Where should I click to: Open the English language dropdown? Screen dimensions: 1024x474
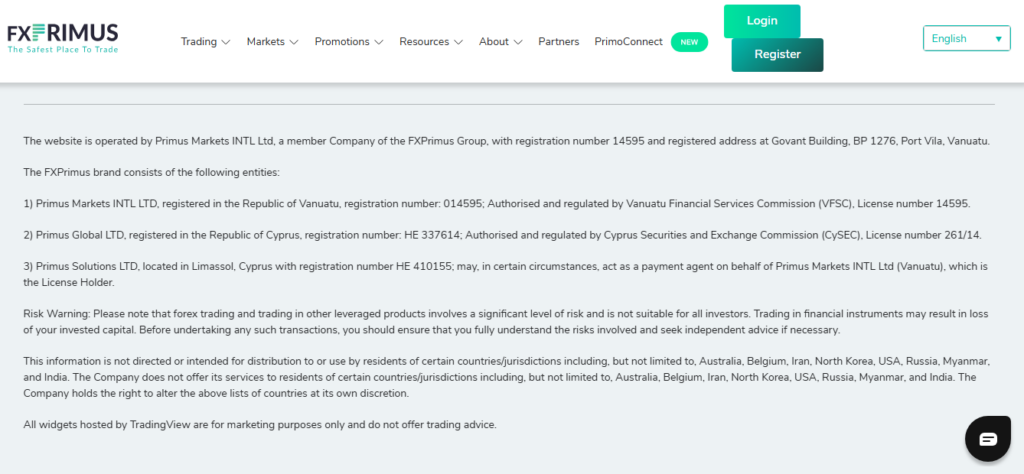967,39
